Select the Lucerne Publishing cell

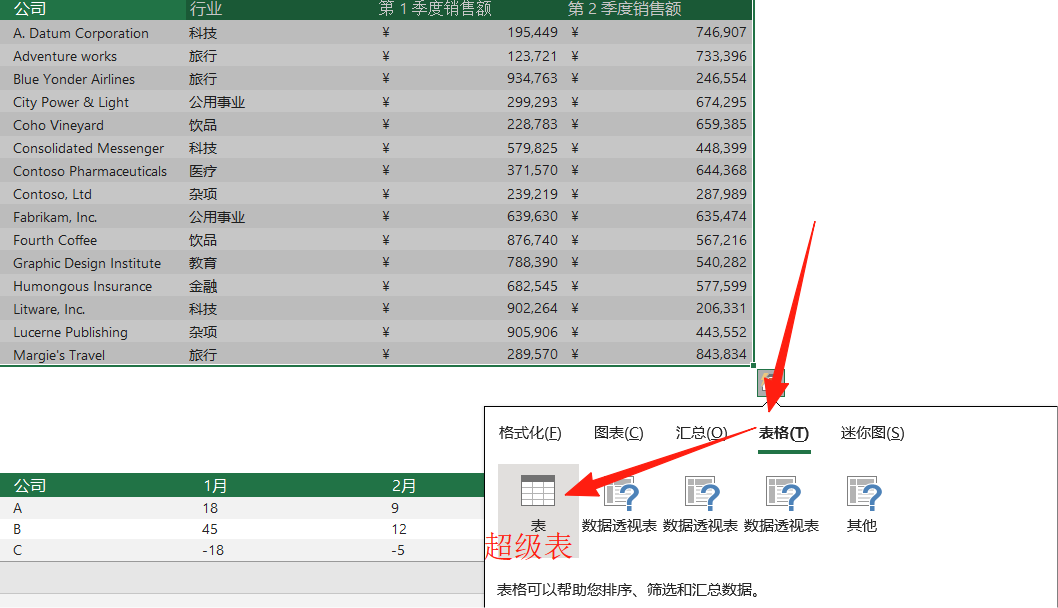click(70, 331)
